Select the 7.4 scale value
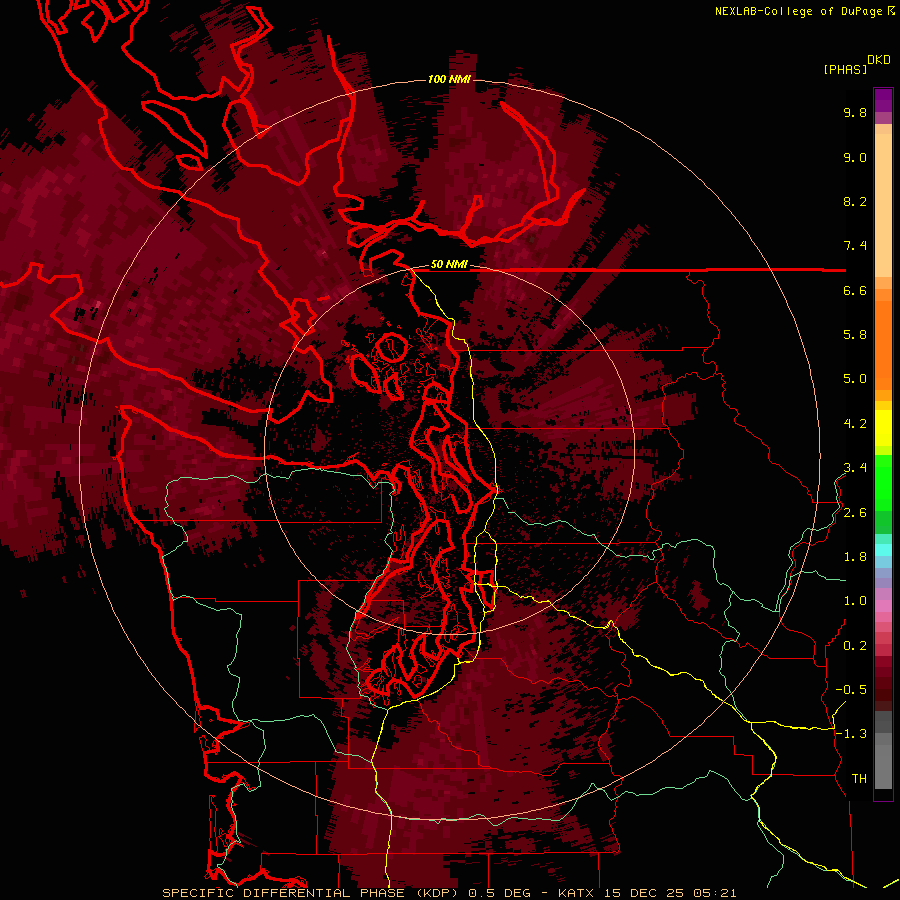Screen dimensions: 900x900 click(855, 246)
